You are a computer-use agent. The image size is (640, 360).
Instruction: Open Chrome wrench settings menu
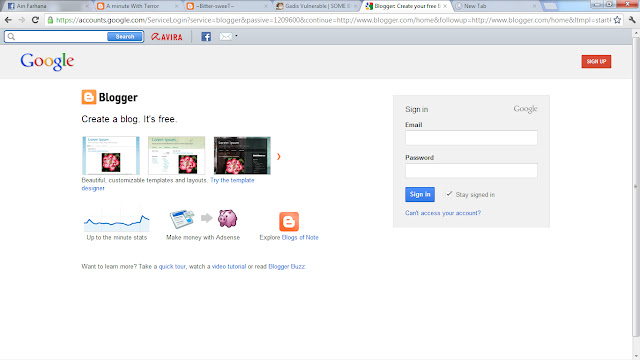click(x=632, y=20)
